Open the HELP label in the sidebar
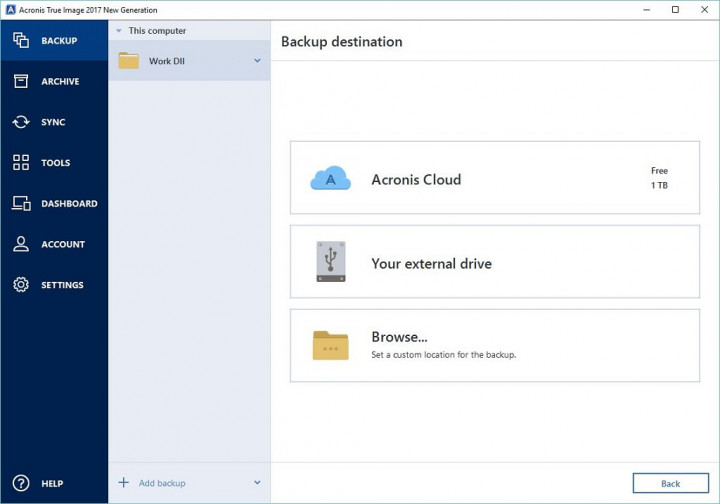This screenshot has height=504, width=720. 52,483
